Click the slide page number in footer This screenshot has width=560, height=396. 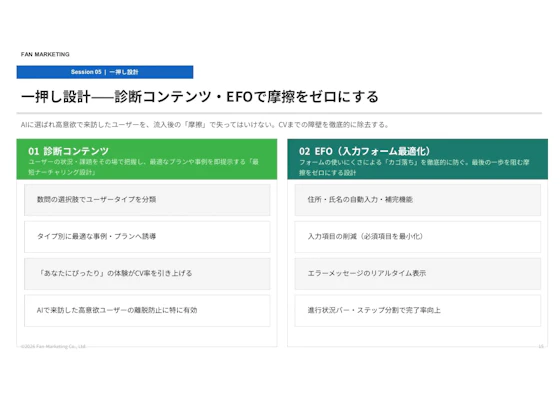click(541, 346)
